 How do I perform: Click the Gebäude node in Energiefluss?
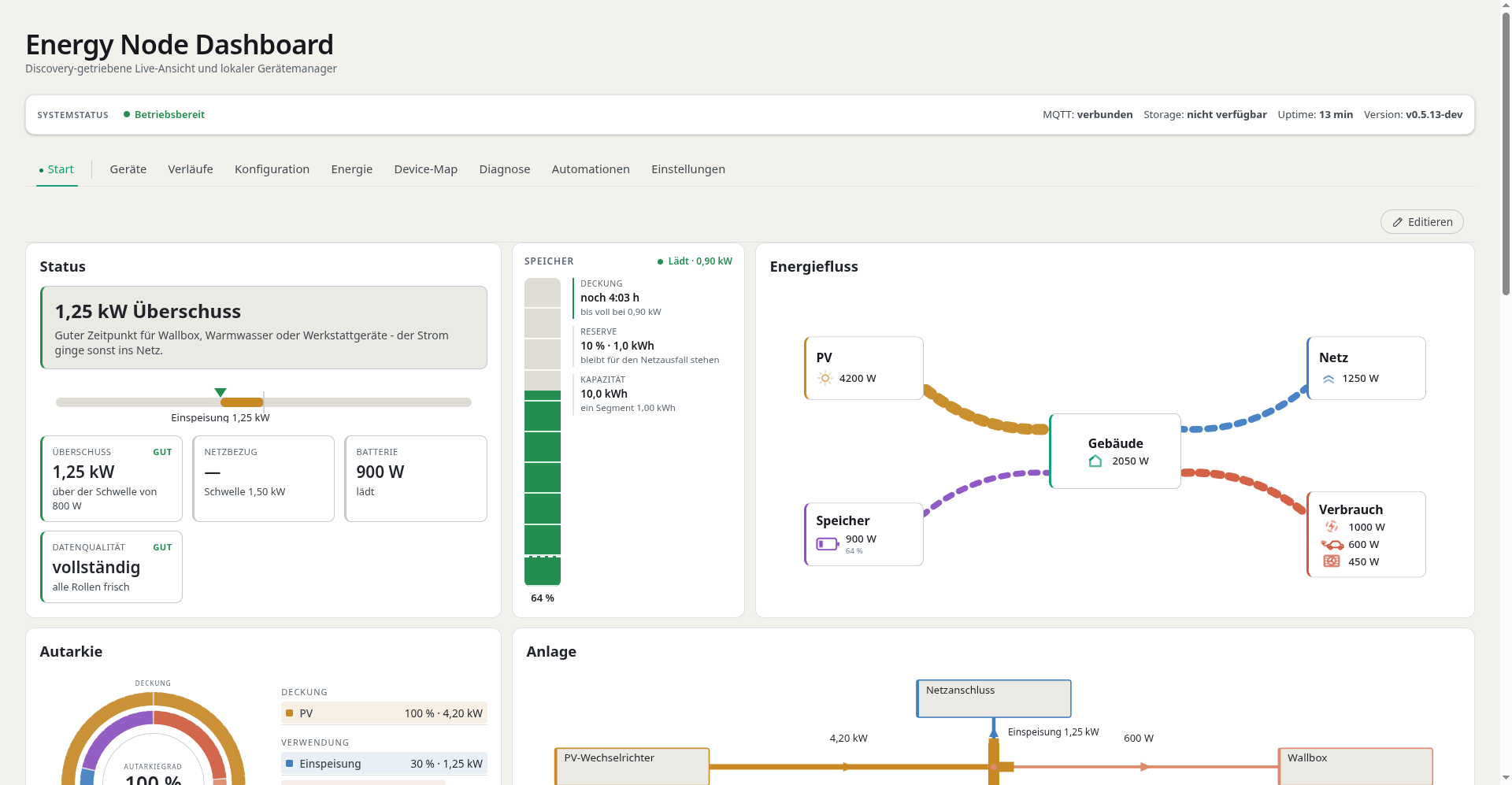point(1115,451)
